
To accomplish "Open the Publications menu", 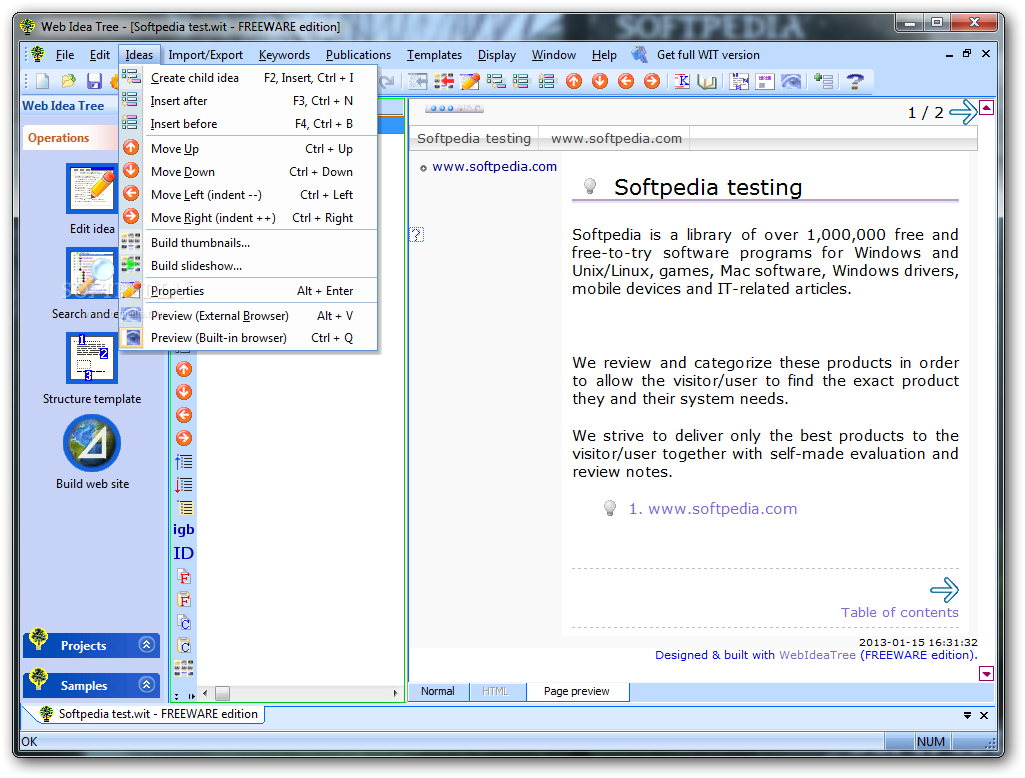I will (x=358, y=55).
